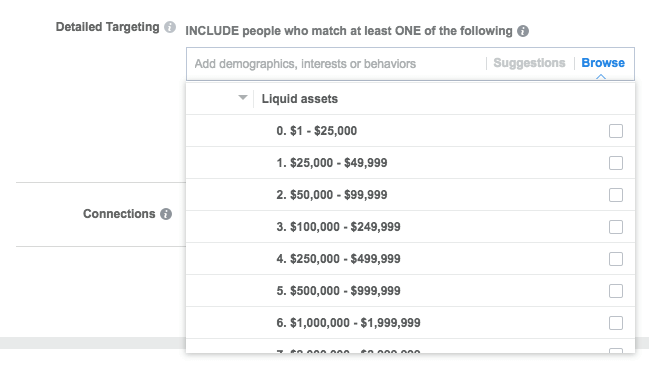649x365 pixels.
Task: Enable the $500,000 - $999,999 checkbox
Action: 616,291
